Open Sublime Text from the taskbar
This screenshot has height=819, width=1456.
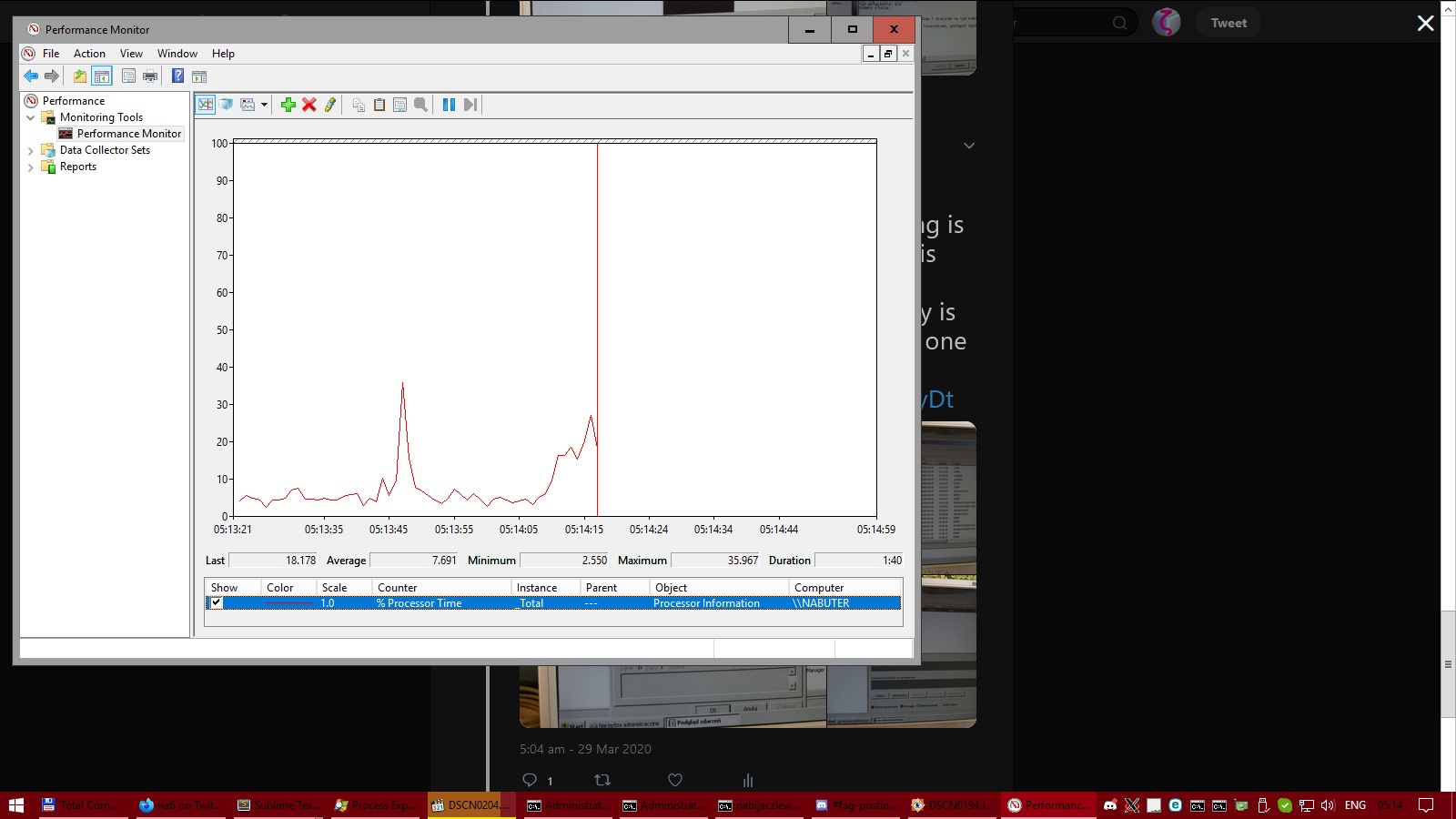[x=278, y=805]
